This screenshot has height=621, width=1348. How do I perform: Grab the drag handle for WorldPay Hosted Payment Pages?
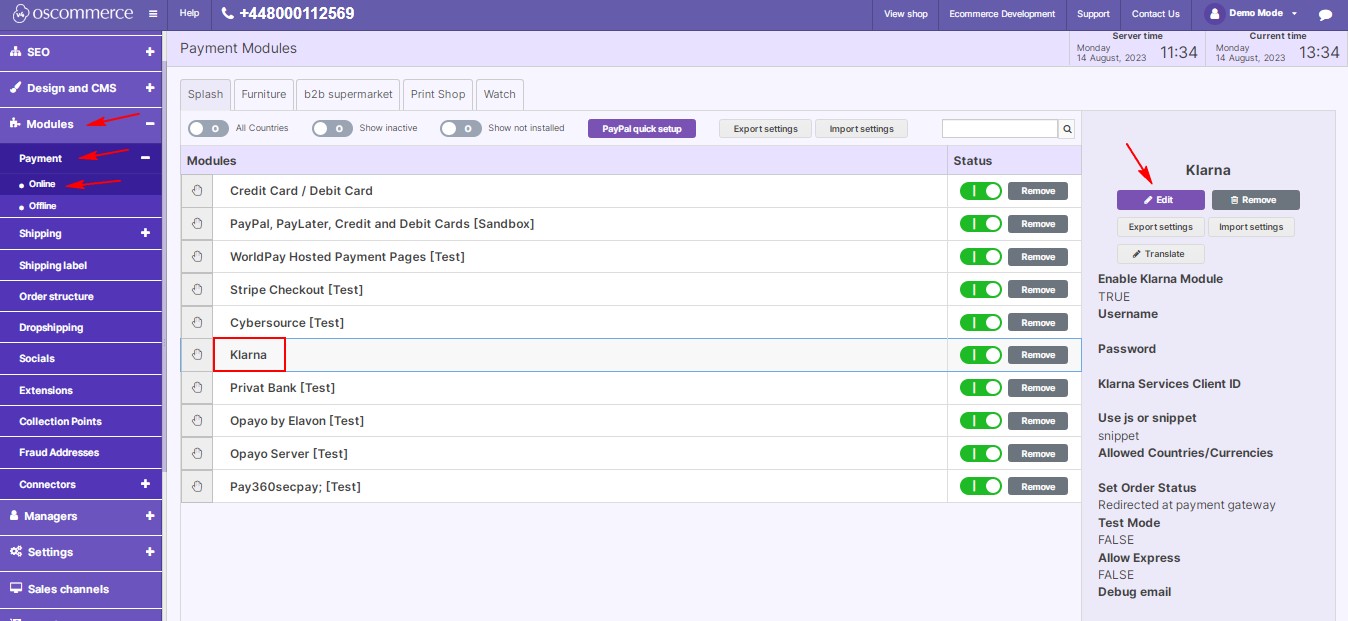(197, 257)
